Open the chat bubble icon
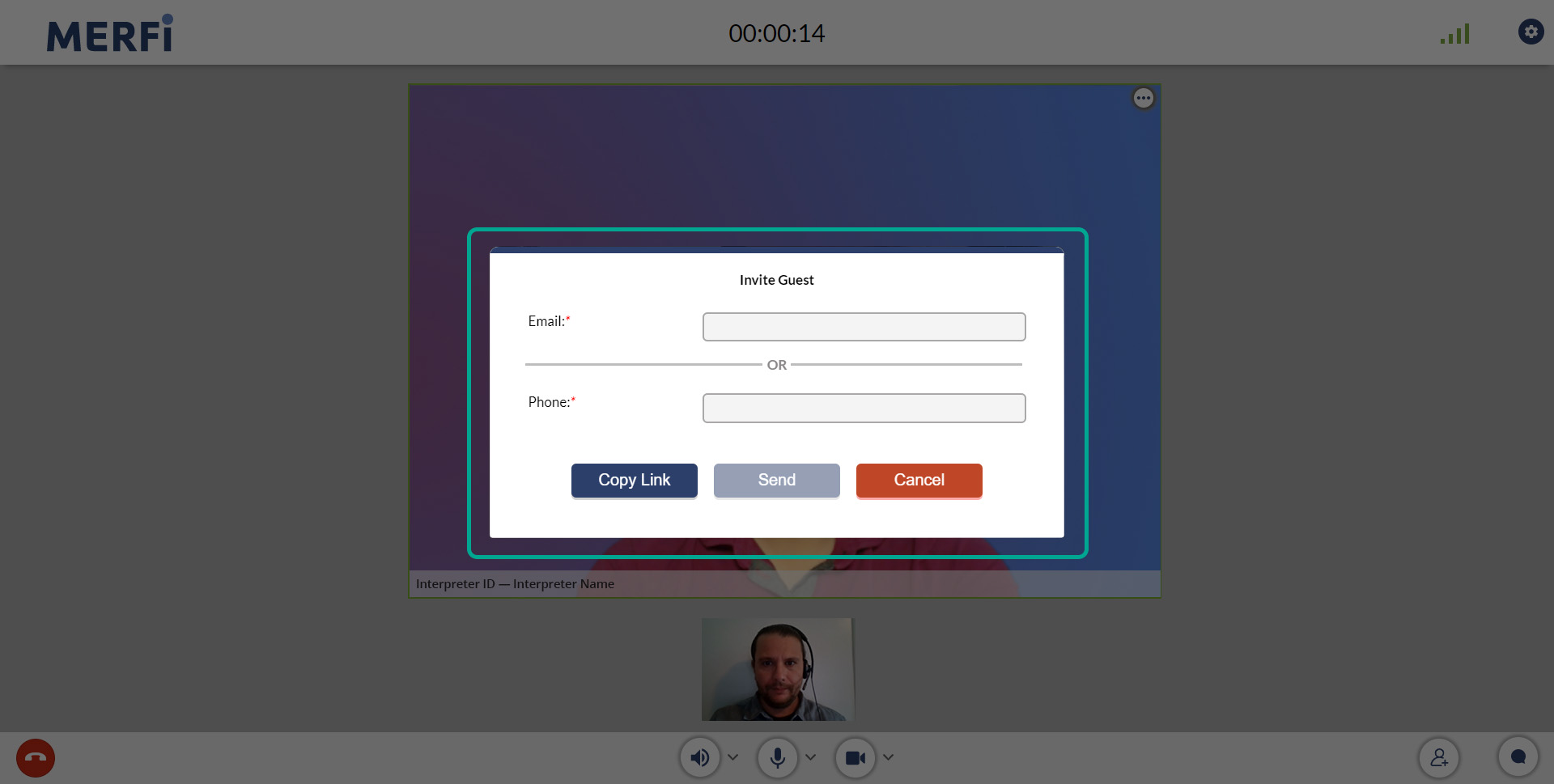 tap(1518, 757)
